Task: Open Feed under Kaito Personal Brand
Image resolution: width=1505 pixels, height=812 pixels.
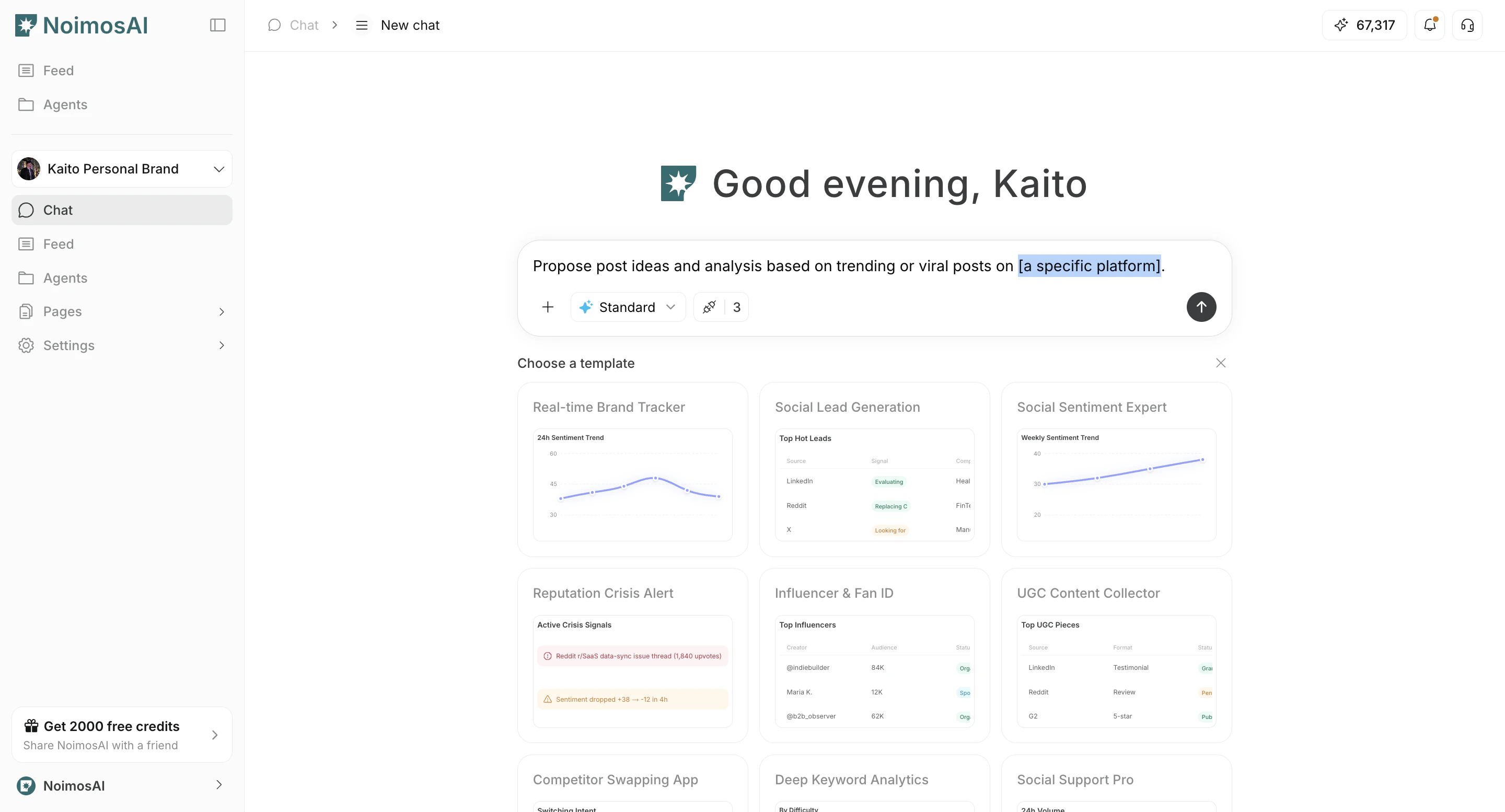Action: (122, 243)
